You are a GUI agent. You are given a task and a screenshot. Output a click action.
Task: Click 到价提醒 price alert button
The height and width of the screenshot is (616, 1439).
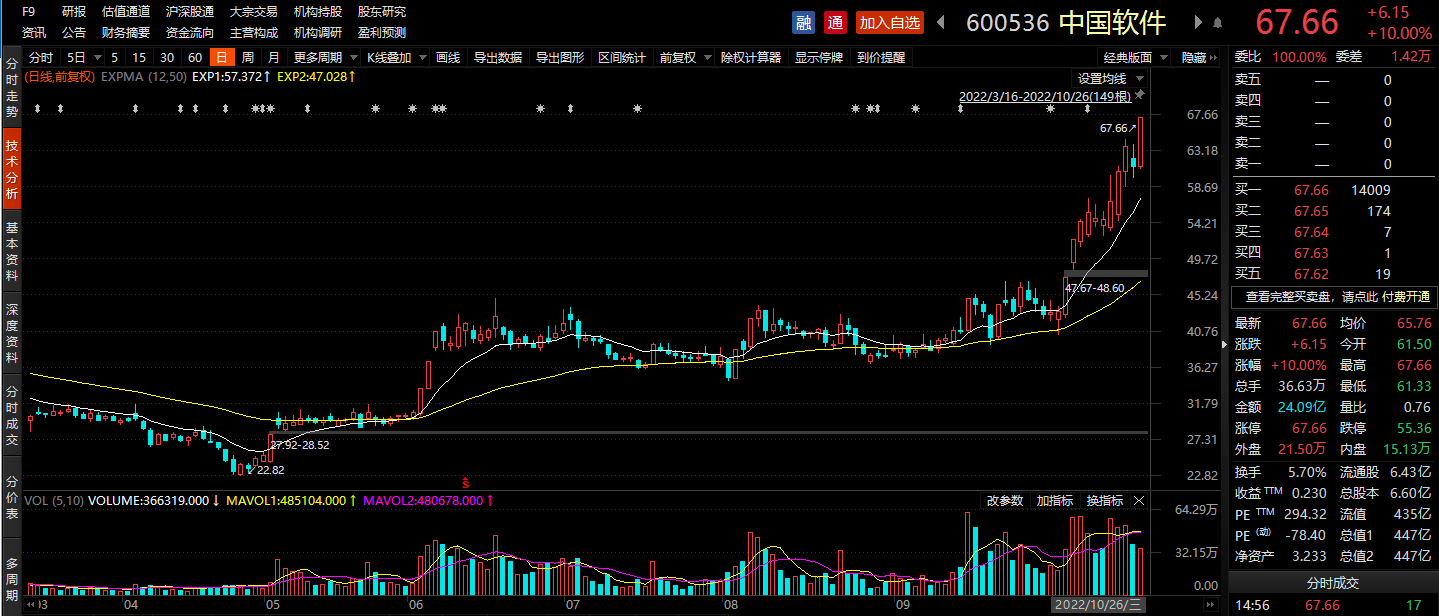[x=881, y=58]
